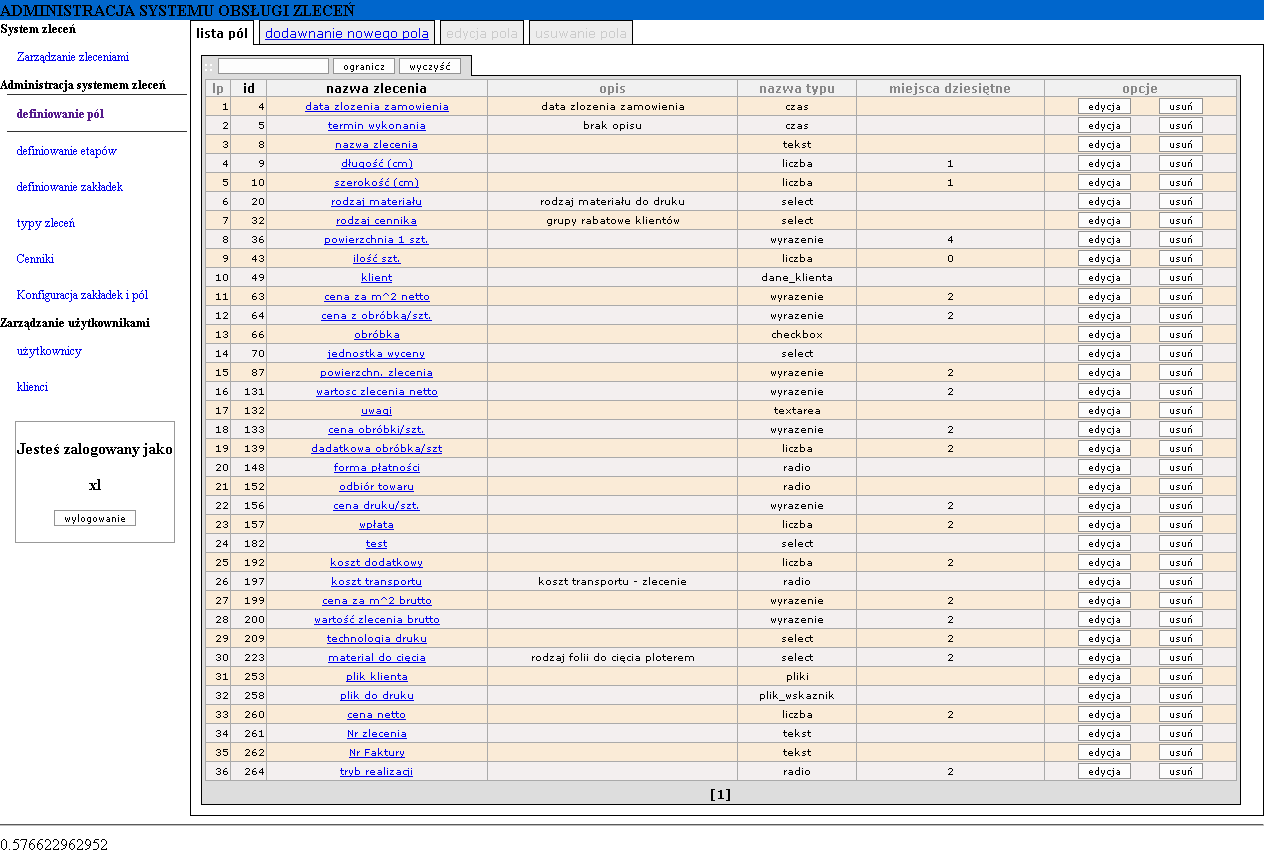Go to 'definiowanie etapów' sidebar link
Screen dimensions: 1264x854
(66, 151)
